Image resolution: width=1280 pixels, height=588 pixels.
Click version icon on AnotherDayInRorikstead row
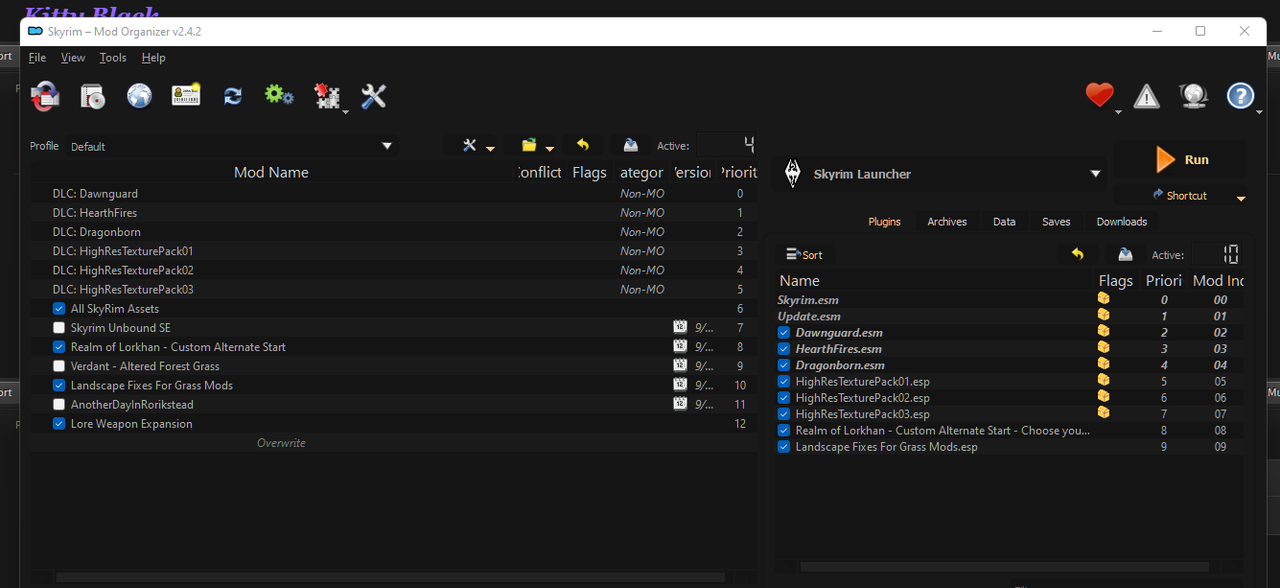pos(680,404)
